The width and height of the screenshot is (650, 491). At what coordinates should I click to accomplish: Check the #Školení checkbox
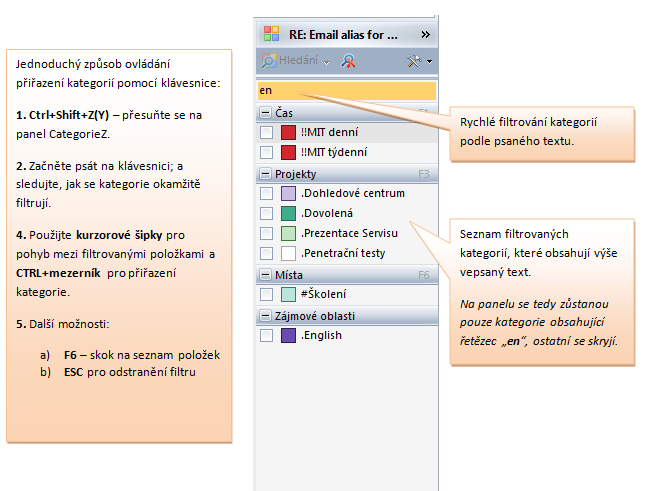point(267,294)
